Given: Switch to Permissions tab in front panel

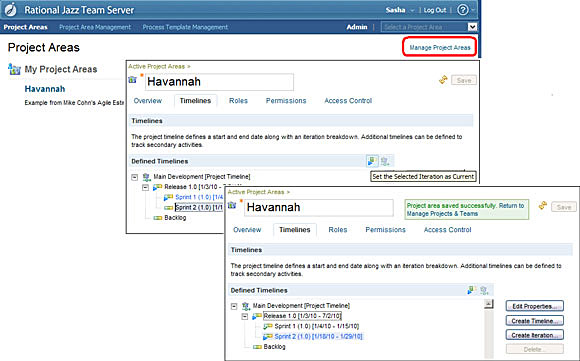Looking at the screenshot, I should pos(385,230).
